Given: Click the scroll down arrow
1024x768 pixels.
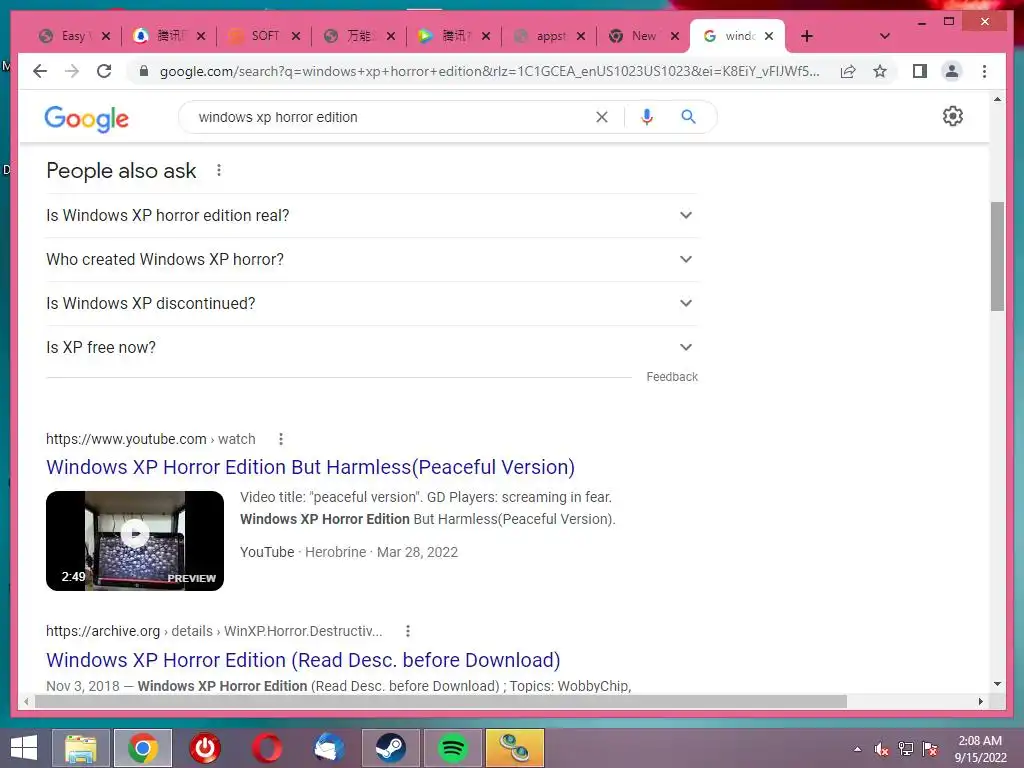Looking at the screenshot, I should click(997, 684).
